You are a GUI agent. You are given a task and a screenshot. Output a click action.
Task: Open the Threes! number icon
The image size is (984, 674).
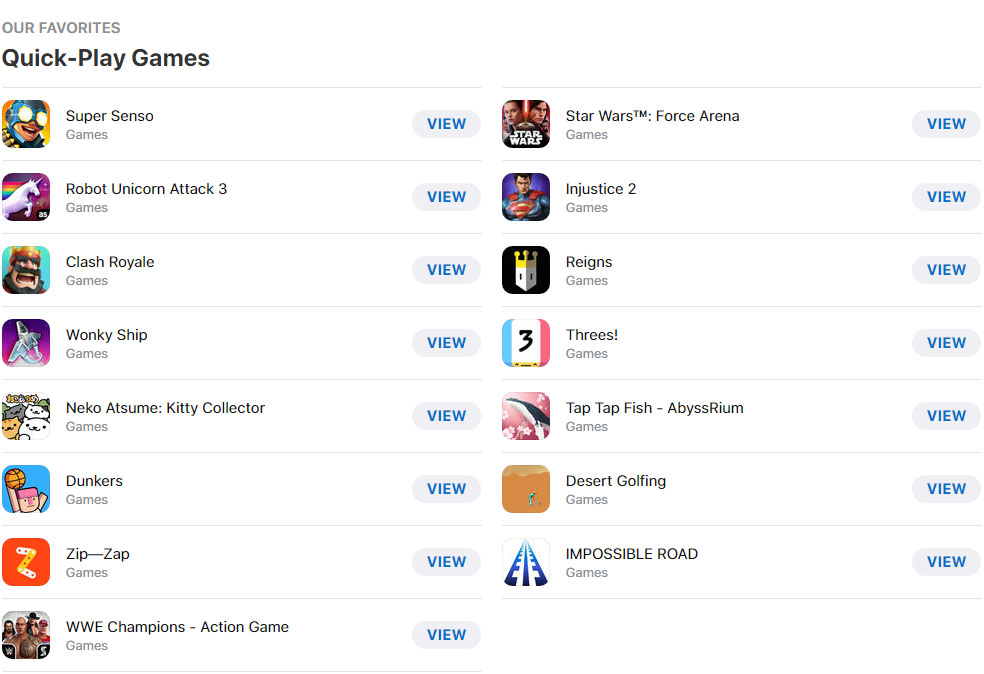pos(526,343)
